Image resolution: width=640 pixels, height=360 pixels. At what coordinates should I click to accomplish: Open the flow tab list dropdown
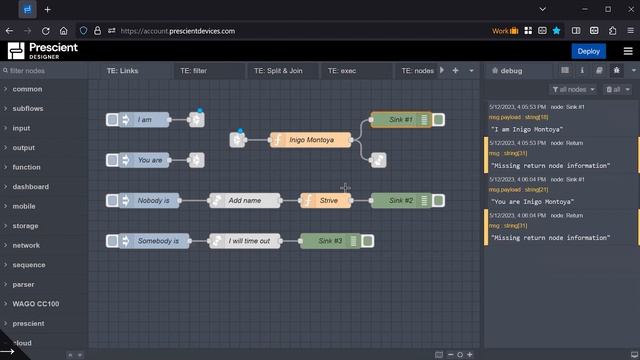point(471,71)
